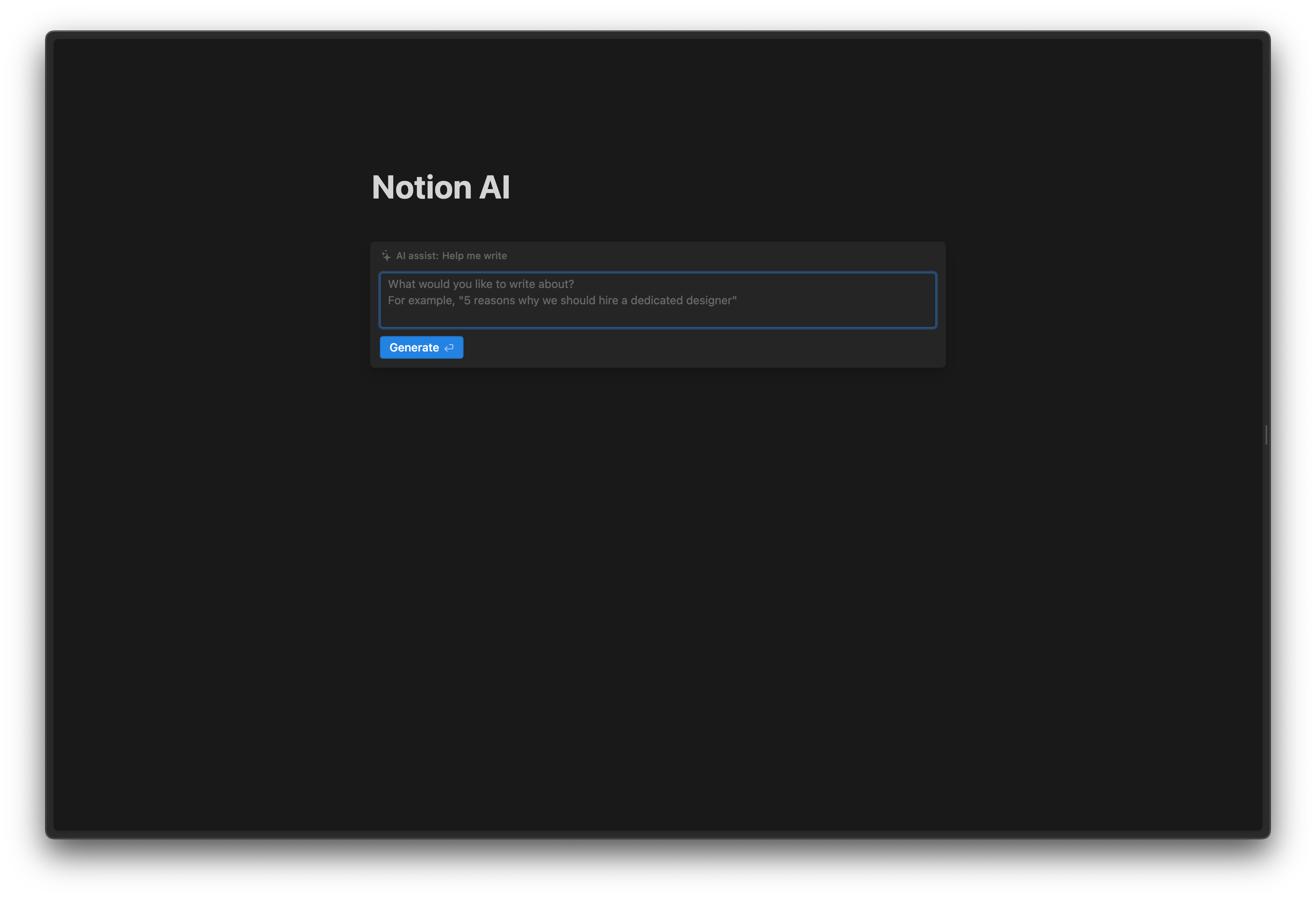The image size is (1316, 899).
Task: Click the sparkle stars beside 'AI assist'
Action: (386, 255)
